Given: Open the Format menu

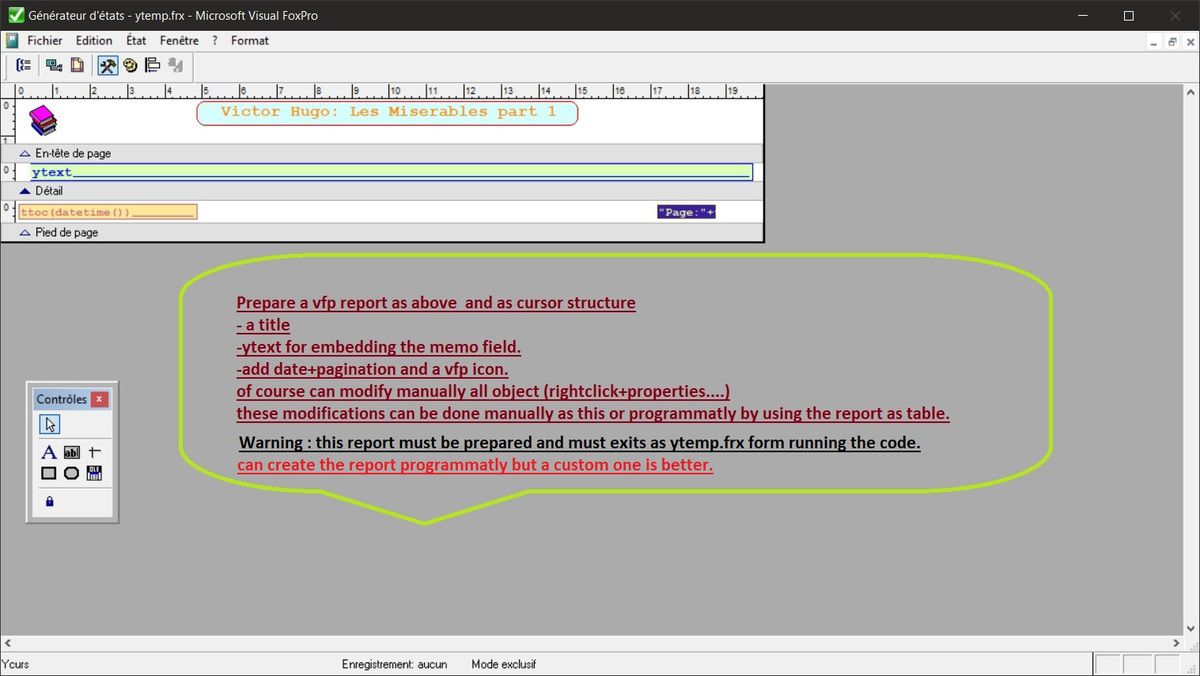Looking at the screenshot, I should (x=250, y=41).
